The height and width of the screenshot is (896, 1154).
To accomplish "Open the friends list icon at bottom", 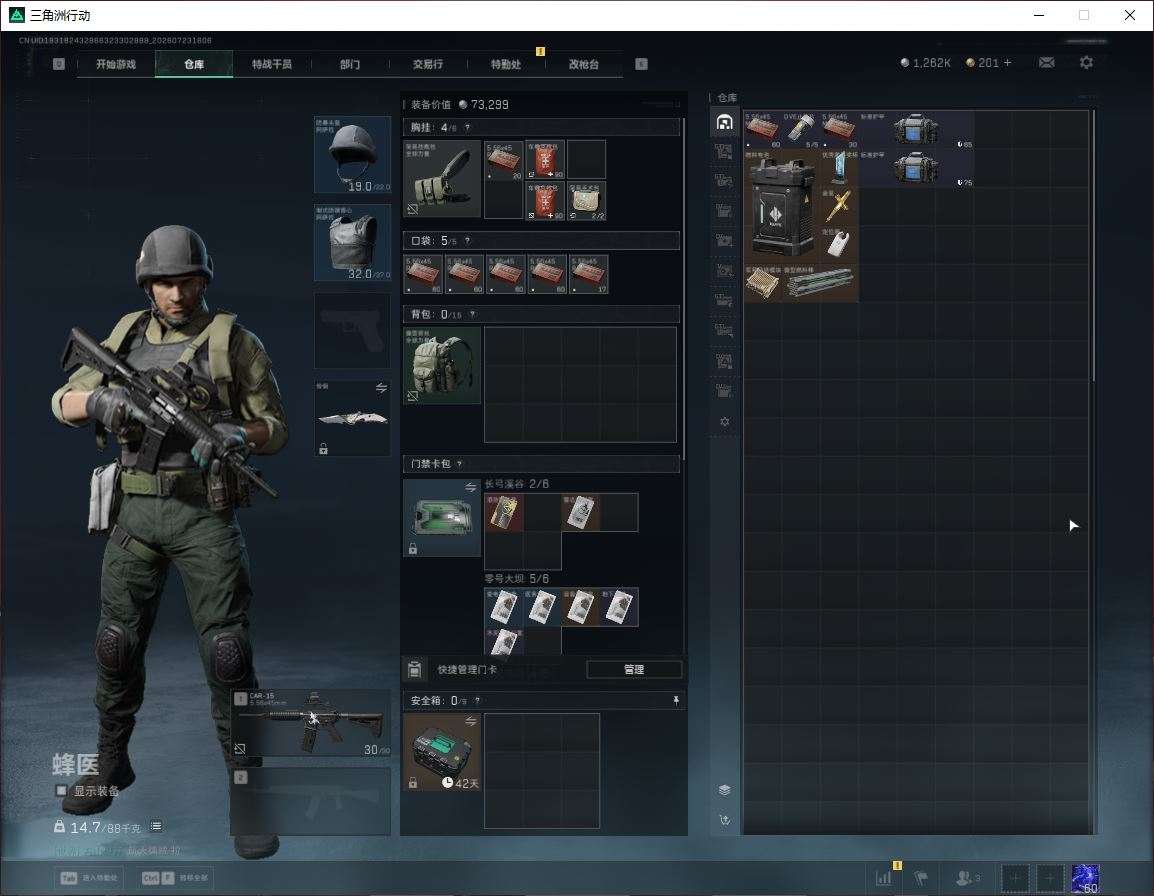I will tap(967, 878).
